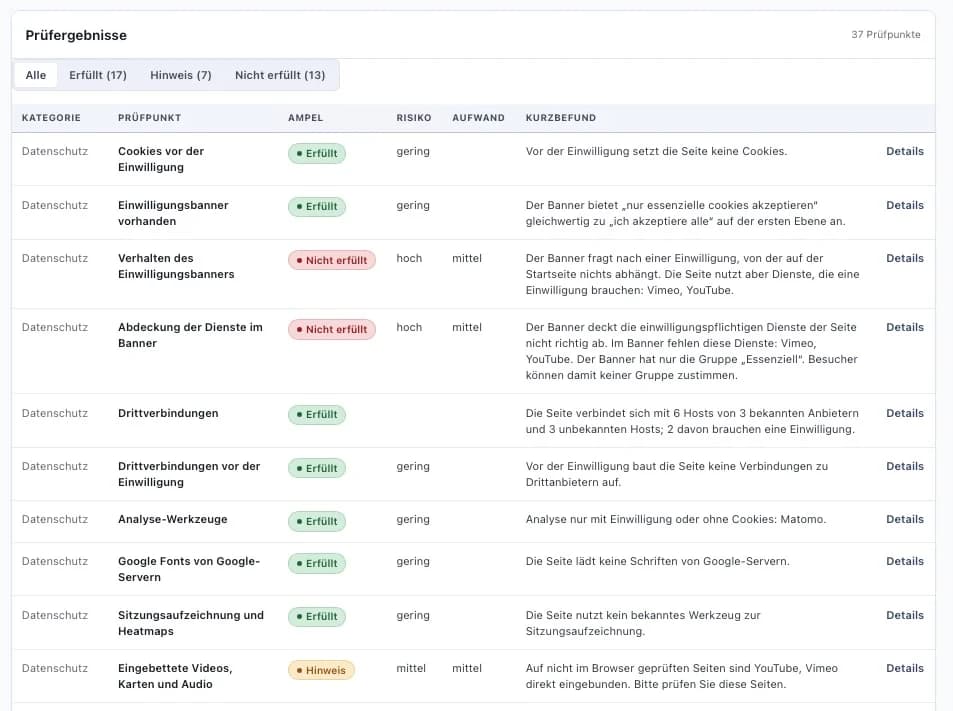The height and width of the screenshot is (711, 953).
Task: Click the Erfüllt badge for Analyse-Werkzeuge
Action: click(x=317, y=521)
